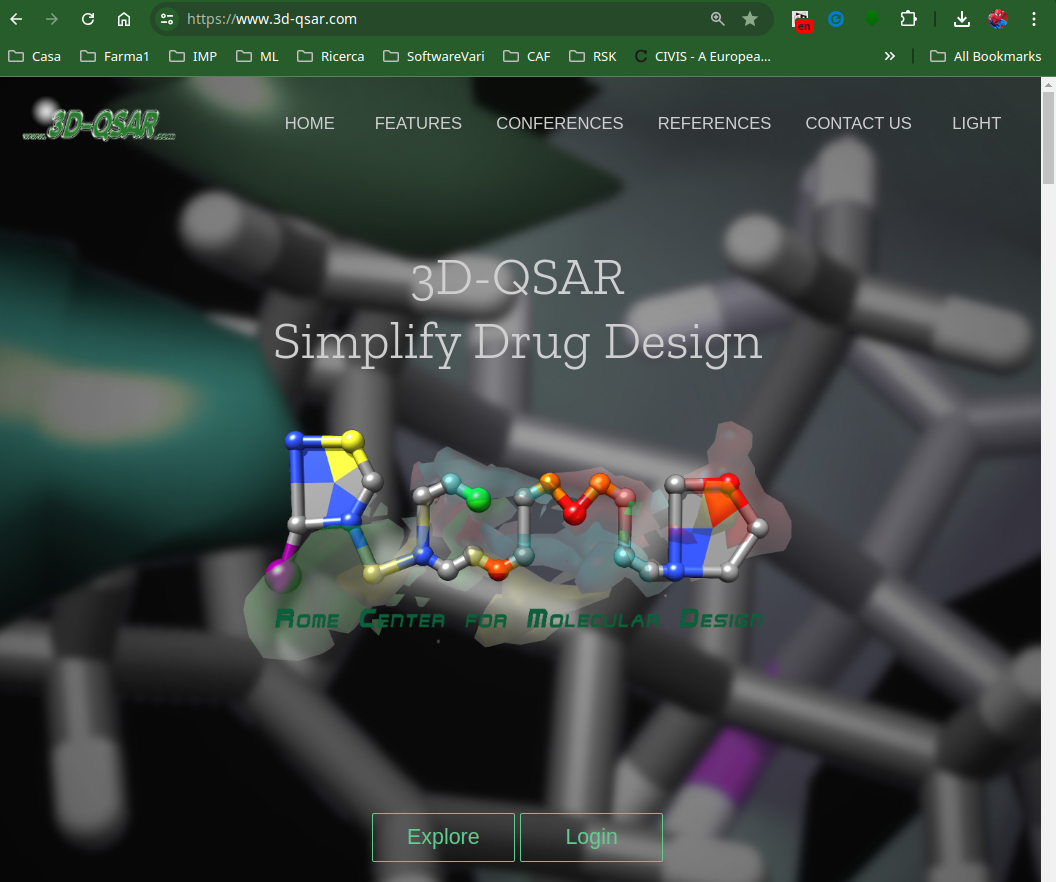Image resolution: width=1056 pixels, height=882 pixels.
Task: Click the Explore button
Action: point(443,837)
